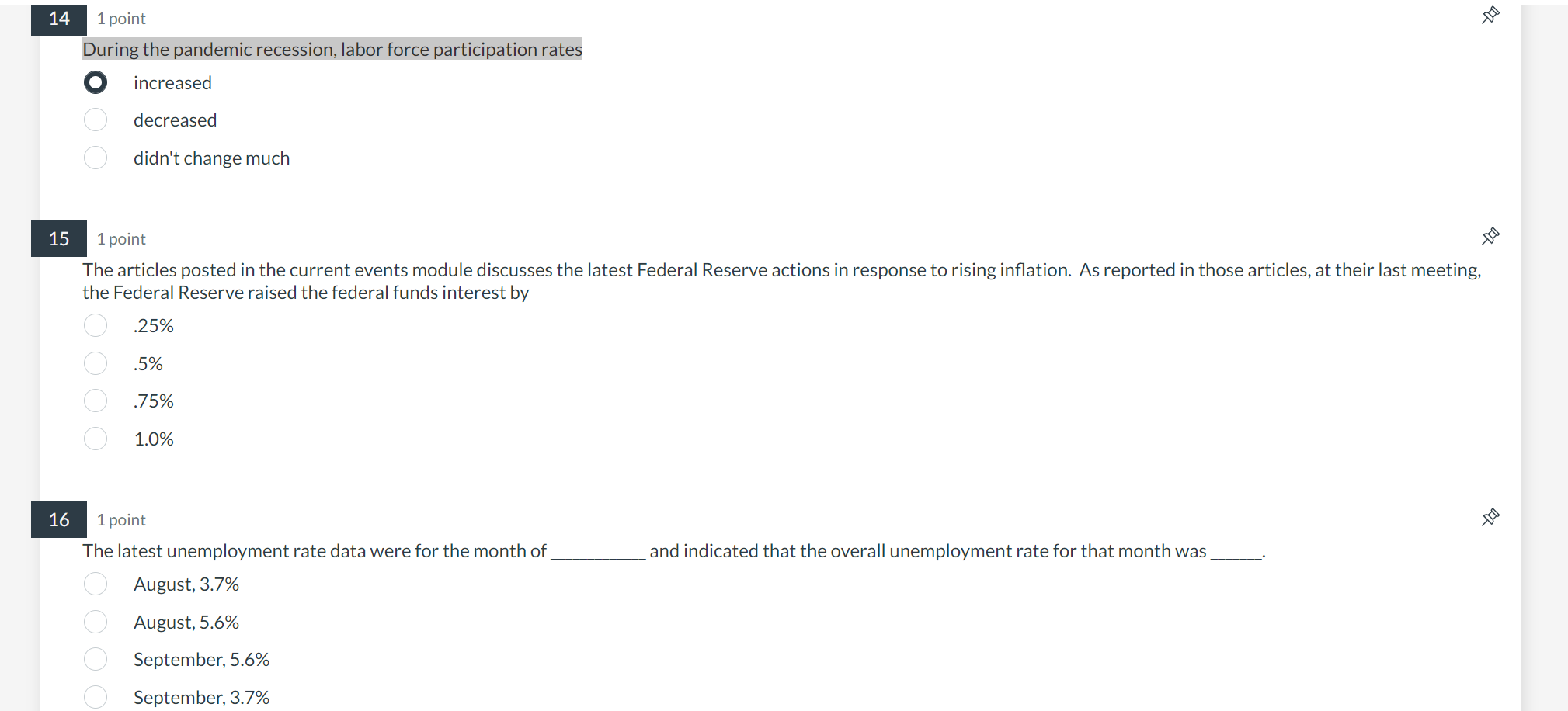Select 'August, 3.7%' answer

pyautogui.click(x=95, y=584)
